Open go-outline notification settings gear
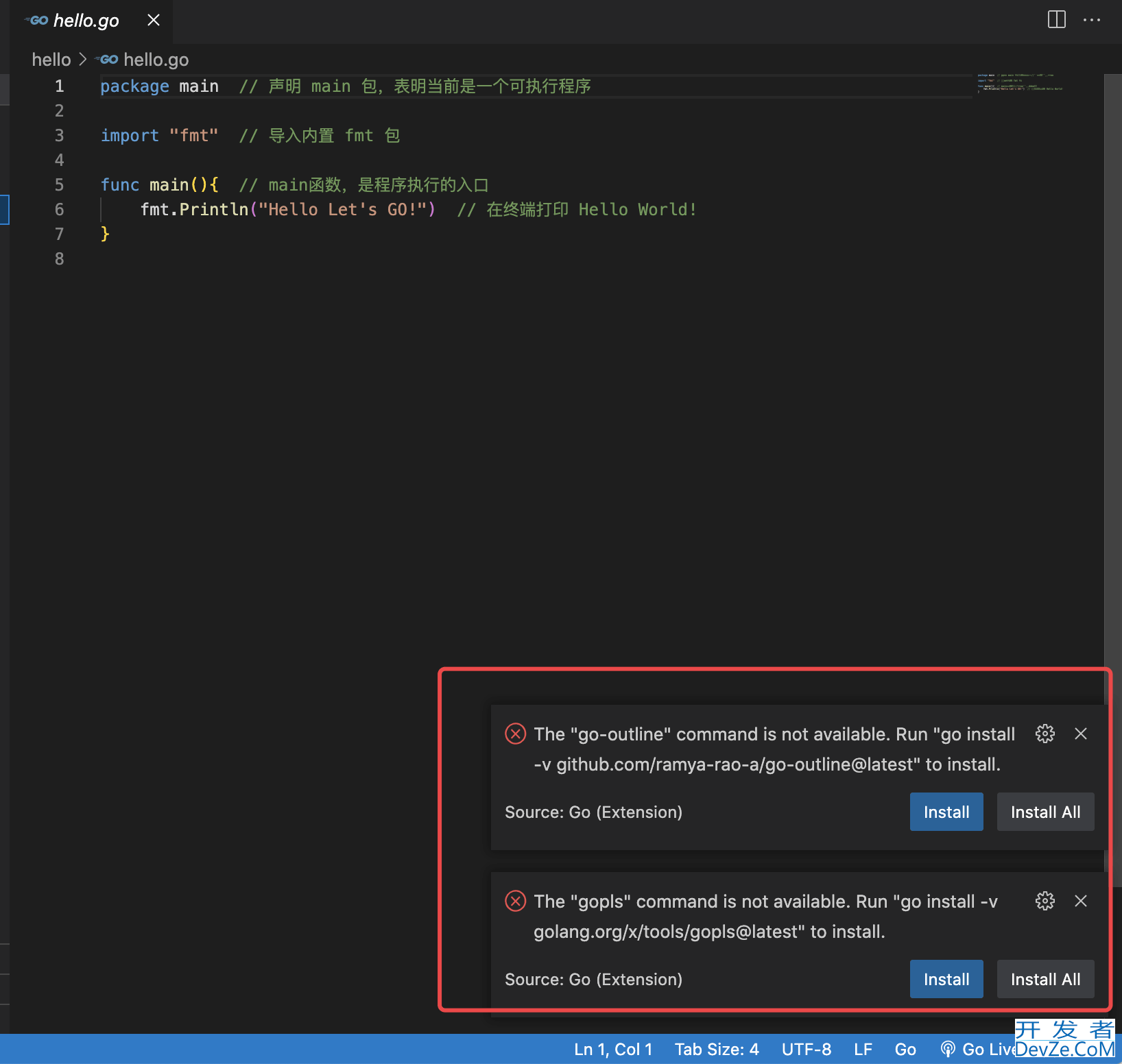Screen dimensions: 1122x1064 [1045, 734]
